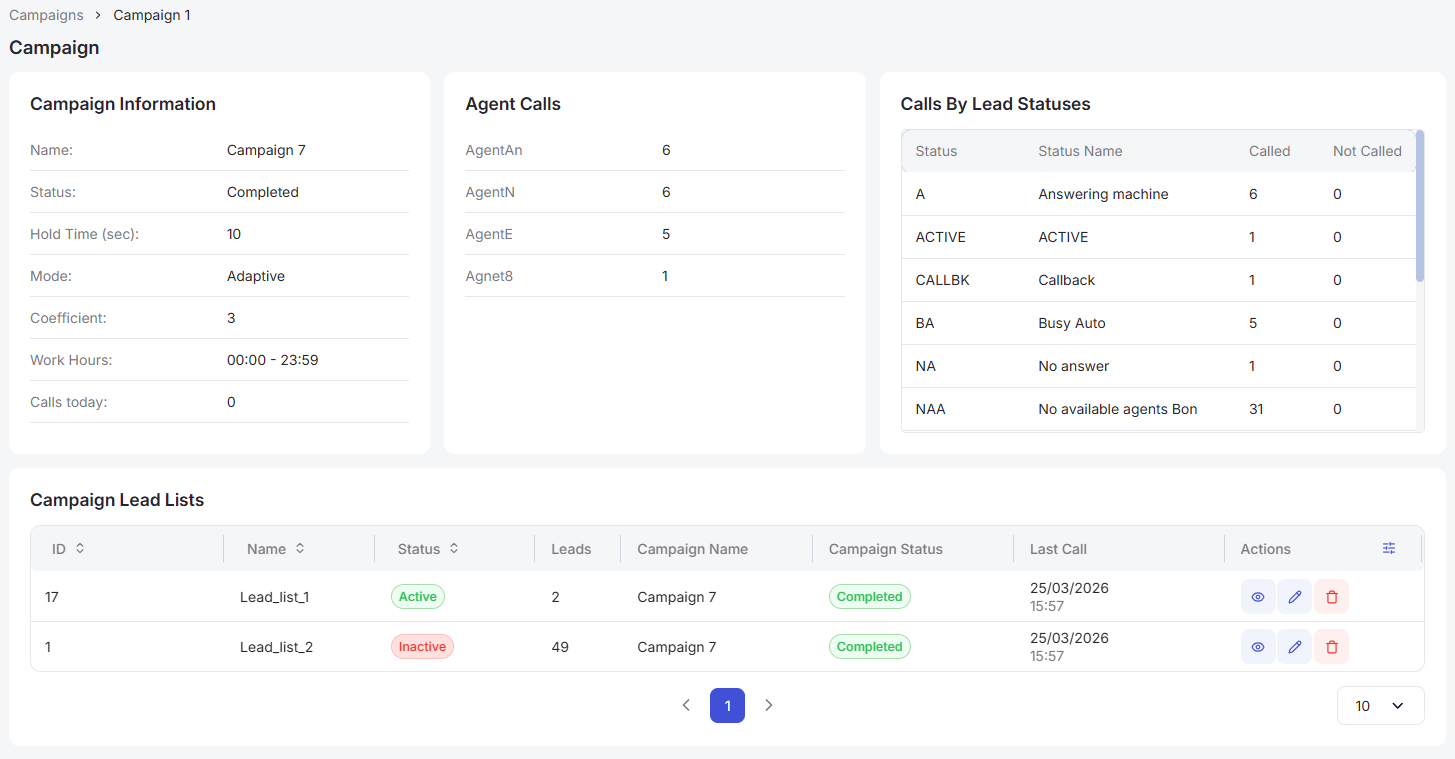Toggle Active status badge of Lead_list_1
This screenshot has width=1455, height=759.
coord(418,597)
